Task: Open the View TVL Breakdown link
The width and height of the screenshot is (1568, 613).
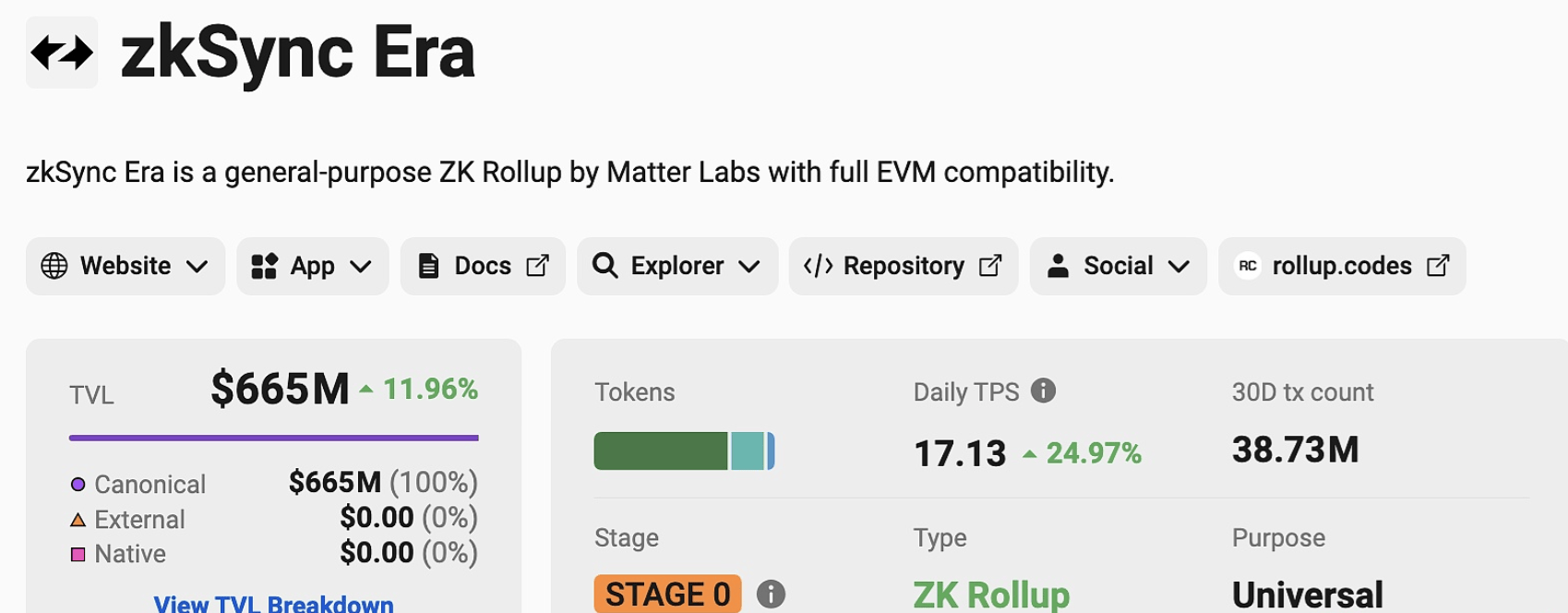Action: pyautogui.click(x=273, y=604)
